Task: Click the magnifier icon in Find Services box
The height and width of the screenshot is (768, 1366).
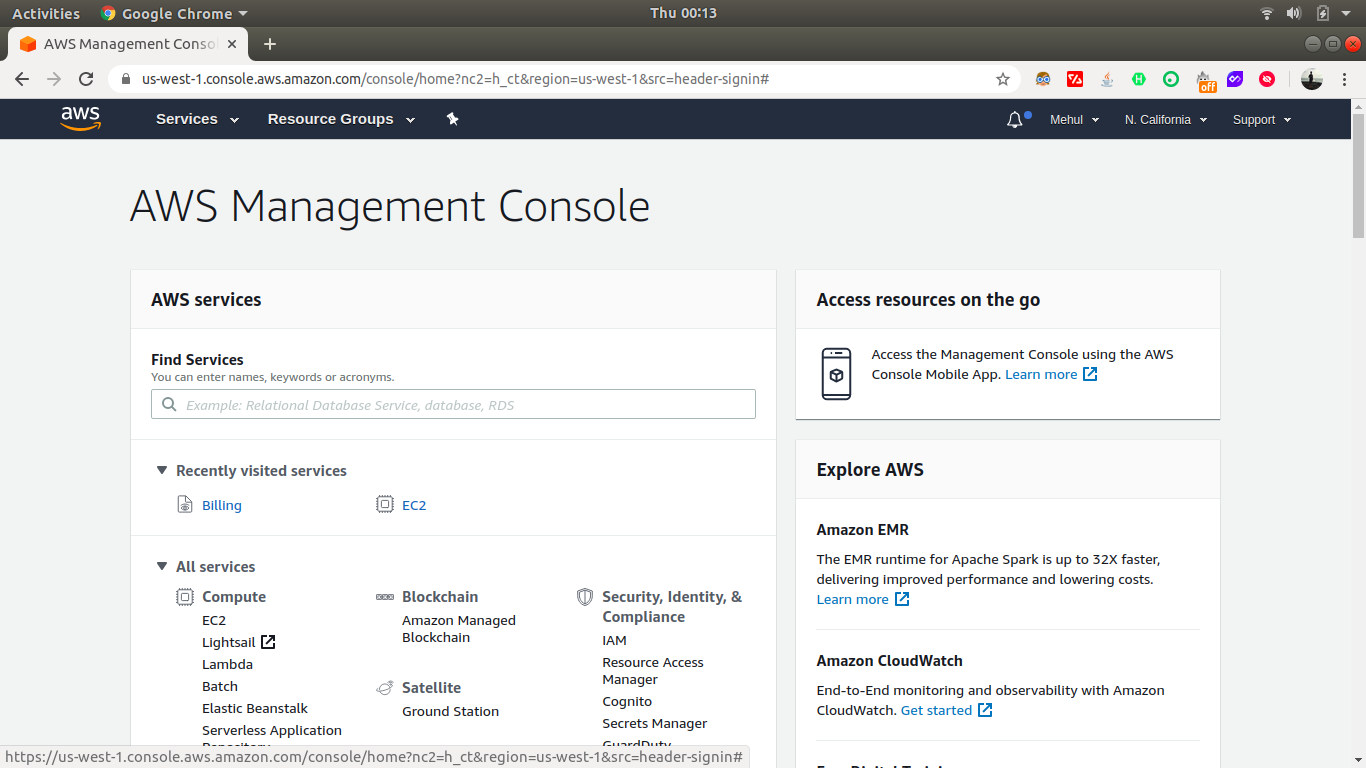Action: click(168, 405)
